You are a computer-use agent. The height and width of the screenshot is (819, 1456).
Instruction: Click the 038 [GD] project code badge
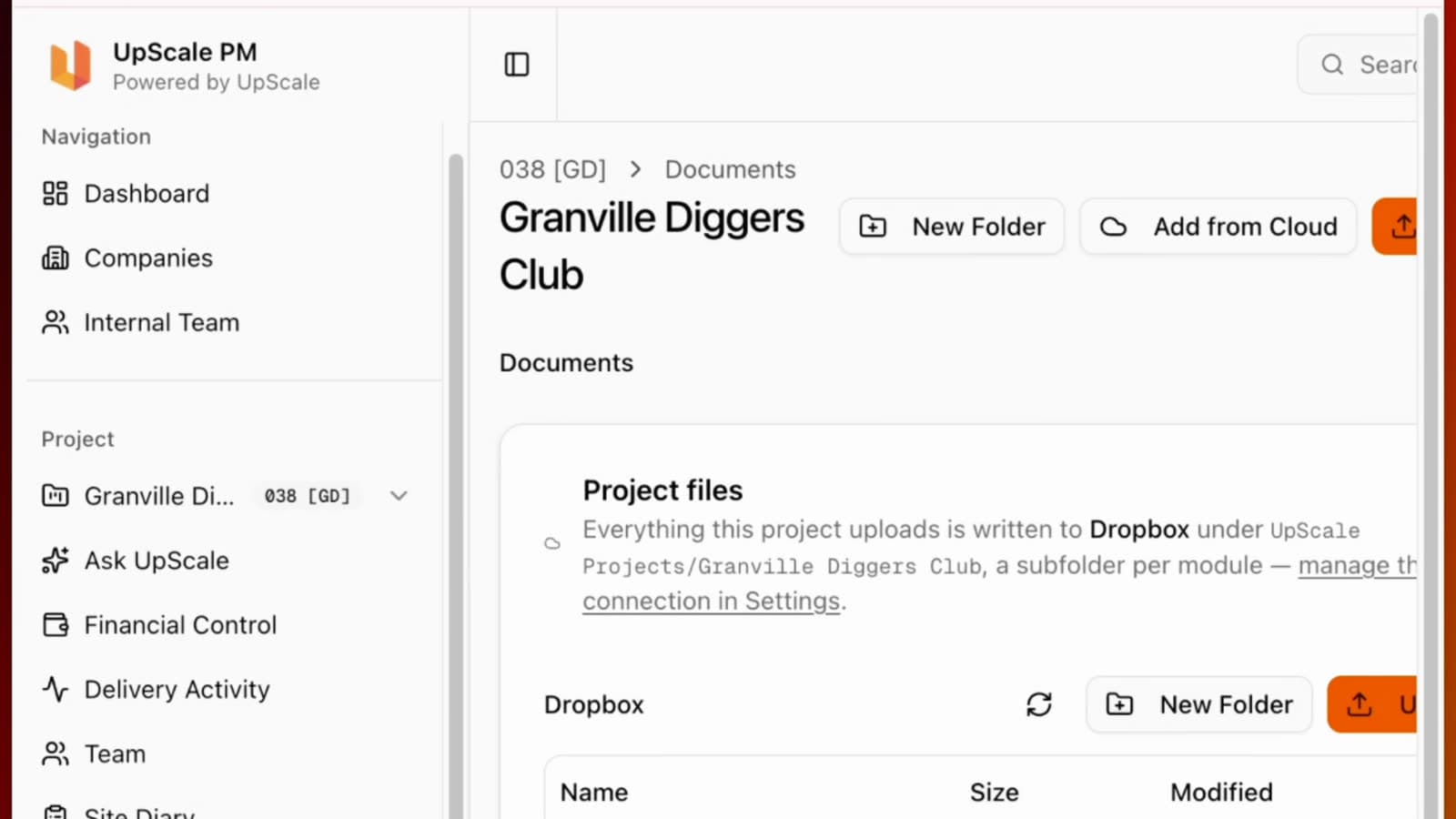pyautogui.click(x=308, y=496)
